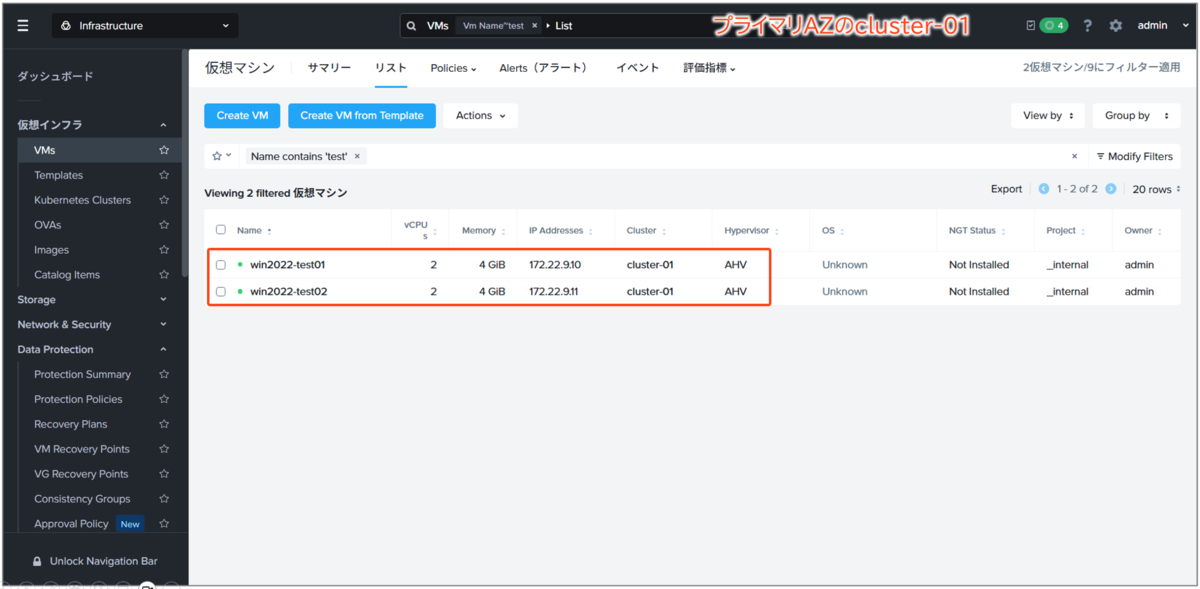The height and width of the screenshot is (589, 1200).
Task: Star the VG Recovery Points entry
Action: click(x=164, y=474)
